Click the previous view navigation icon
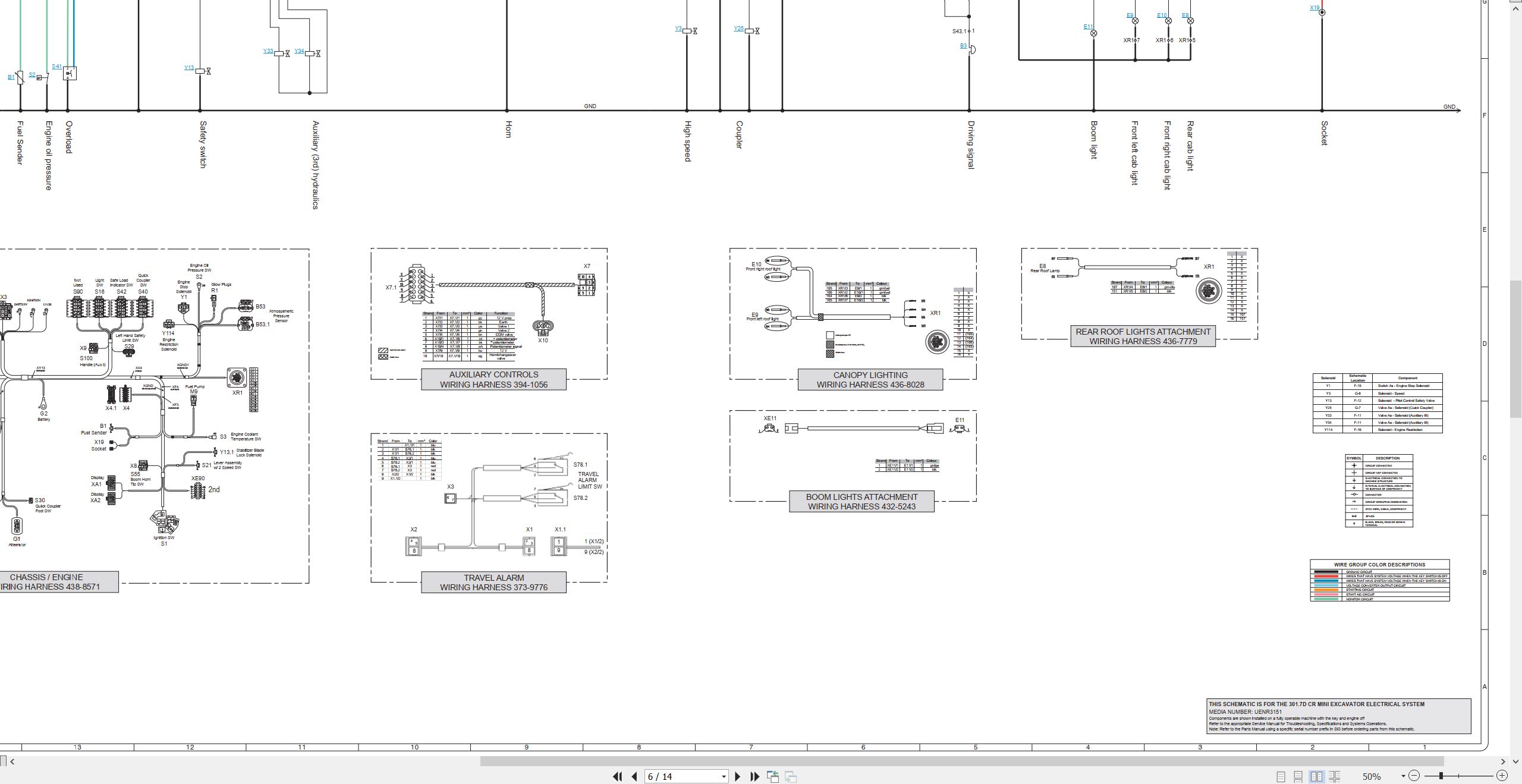This screenshot has width=1522, height=784. [773, 776]
